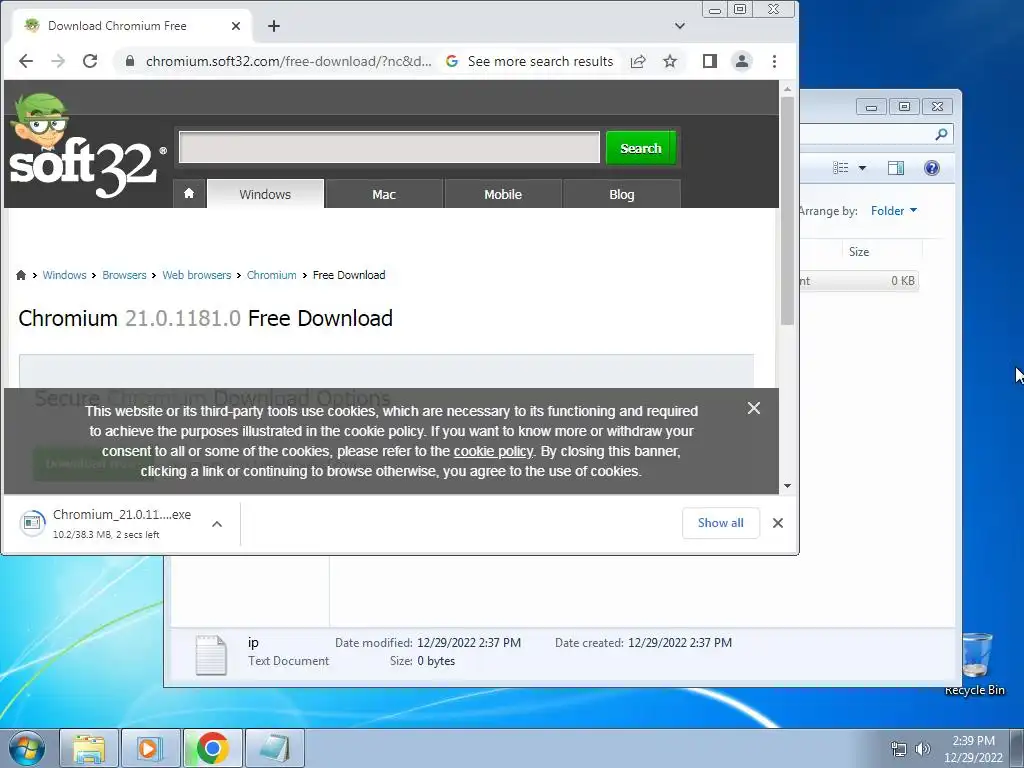Open the soft32 home icon tab

pos(189,194)
